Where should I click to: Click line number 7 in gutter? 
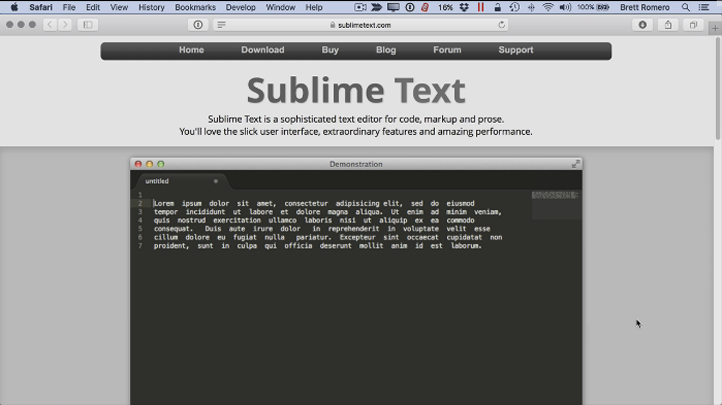click(140, 246)
